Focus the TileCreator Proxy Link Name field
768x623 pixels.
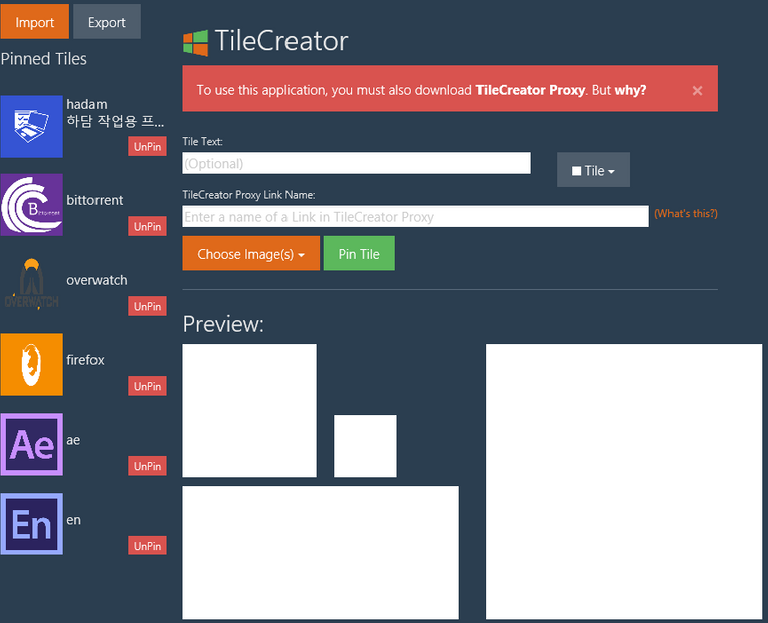click(x=415, y=216)
